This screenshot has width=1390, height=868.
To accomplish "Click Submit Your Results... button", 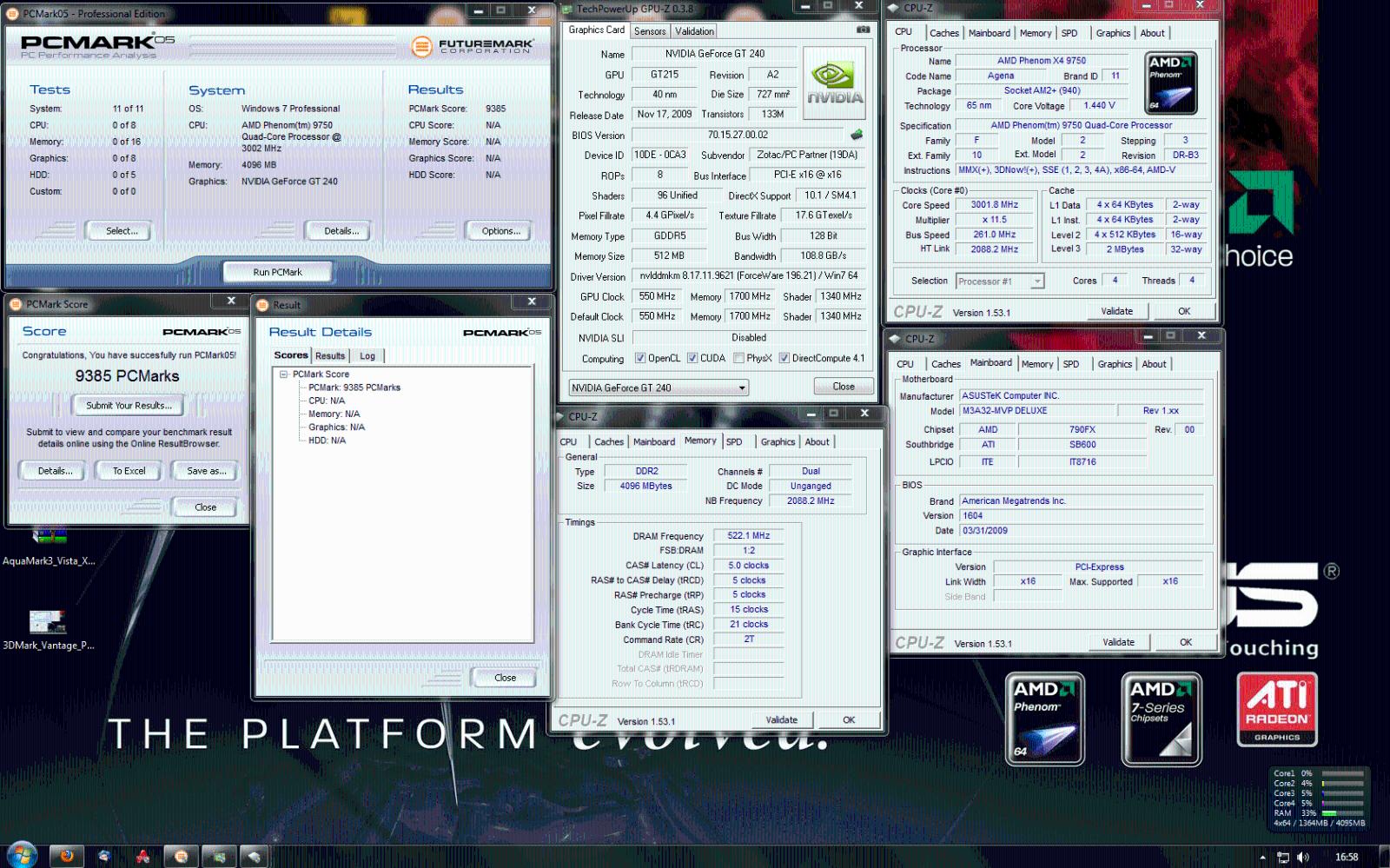I will tap(129, 406).
